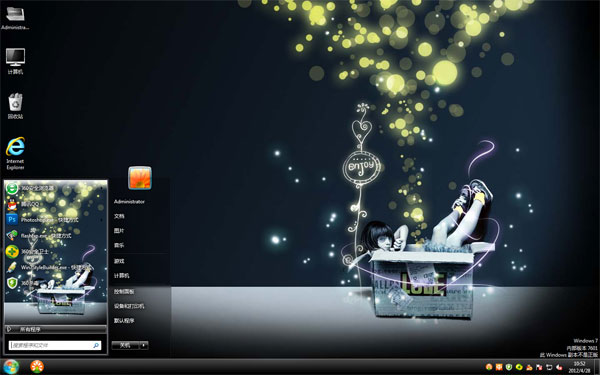Open 默认程序 in the Start menu
The image size is (600, 375).
[124, 321]
